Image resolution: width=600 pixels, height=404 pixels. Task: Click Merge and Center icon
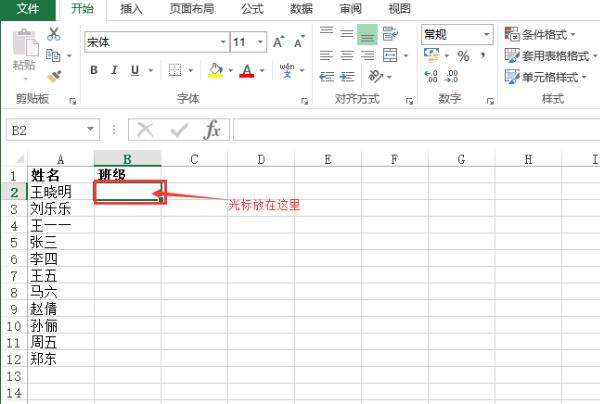point(390,55)
